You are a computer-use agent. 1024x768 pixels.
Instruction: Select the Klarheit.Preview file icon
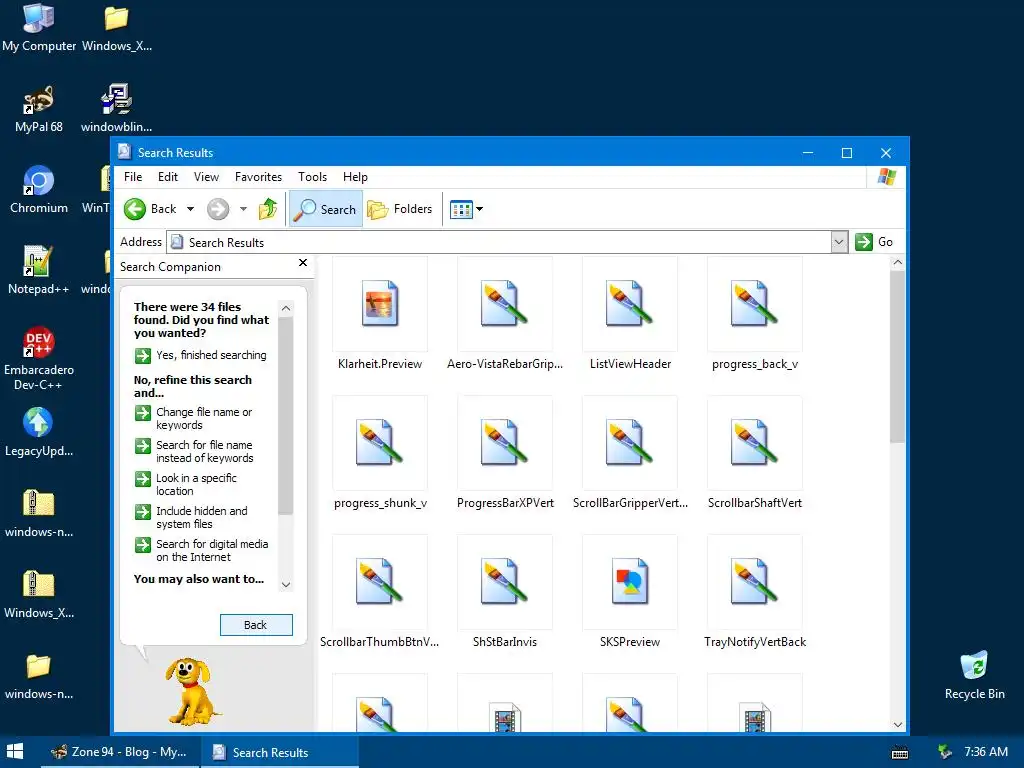380,304
